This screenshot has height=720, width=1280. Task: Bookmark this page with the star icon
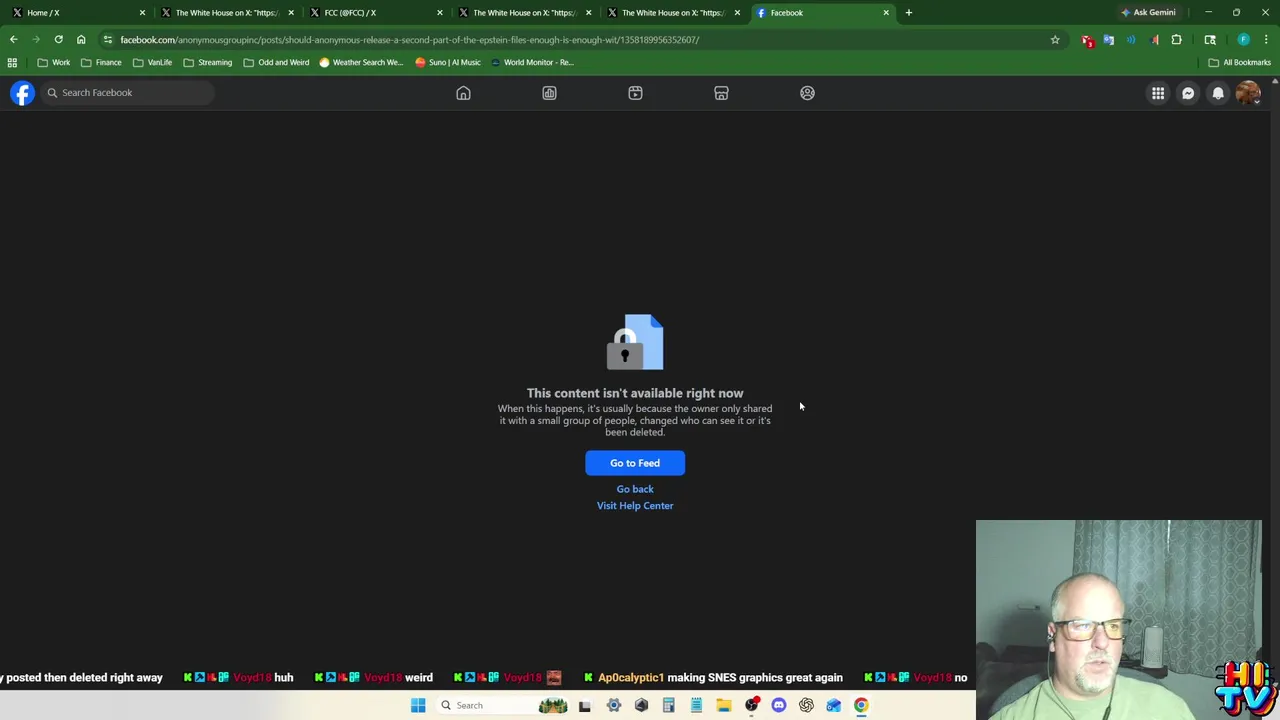pyautogui.click(x=1055, y=40)
